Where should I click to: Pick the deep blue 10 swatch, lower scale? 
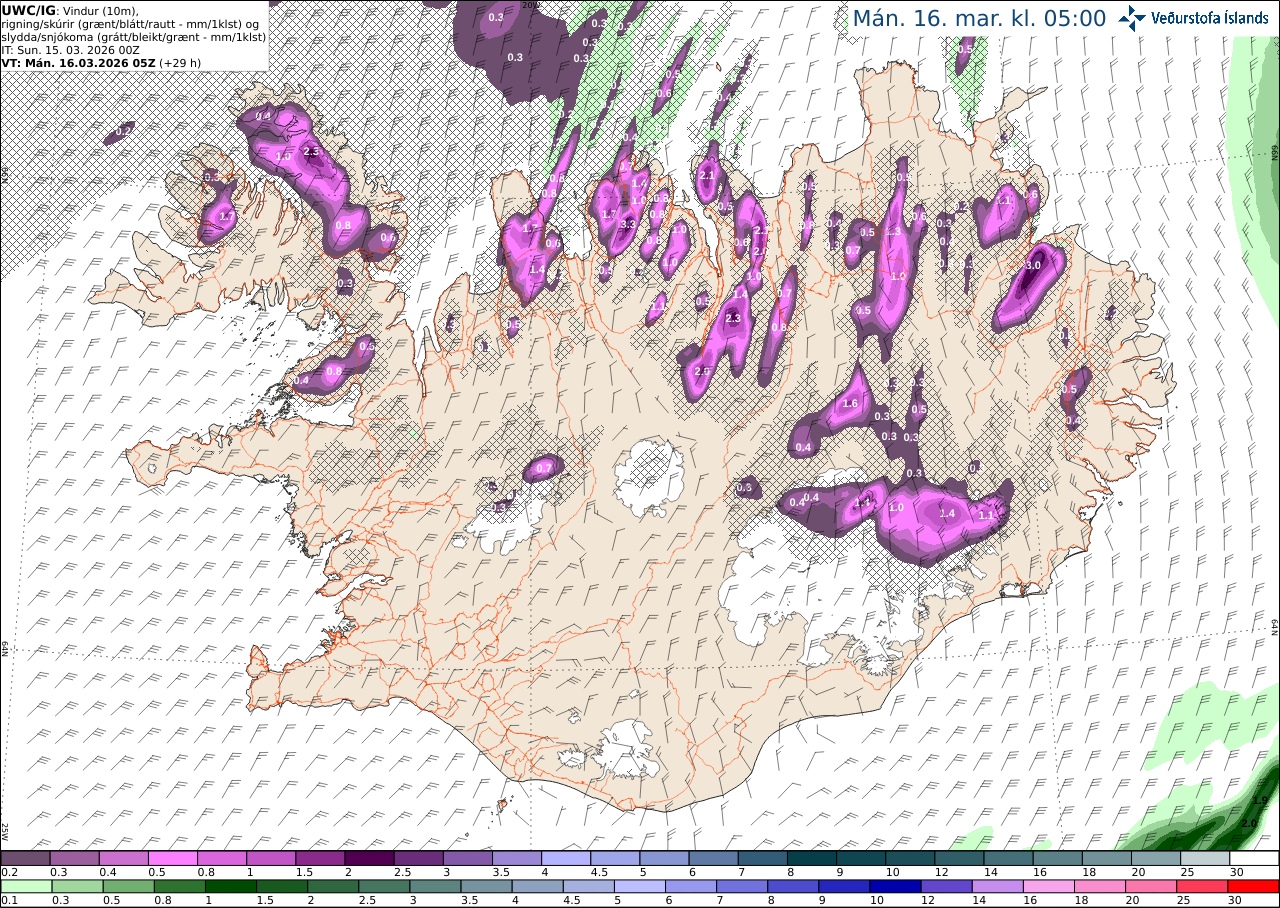(895, 886)
